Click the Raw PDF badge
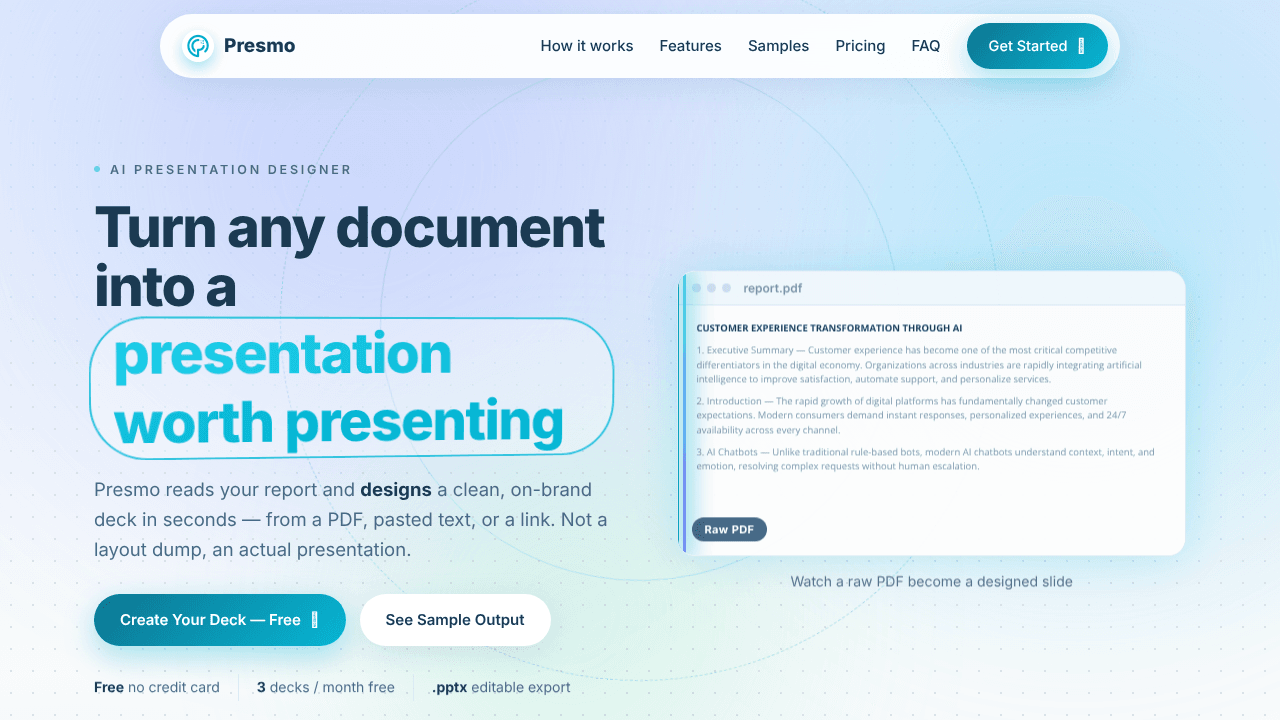Image resolution: width=1280 pixels, height=720 pixels. point(729,529)
